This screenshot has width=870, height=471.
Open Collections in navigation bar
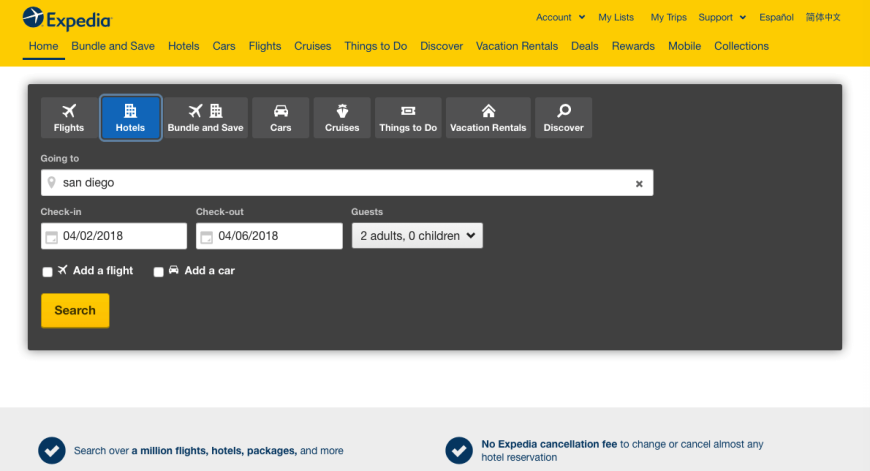click(741, 46)
